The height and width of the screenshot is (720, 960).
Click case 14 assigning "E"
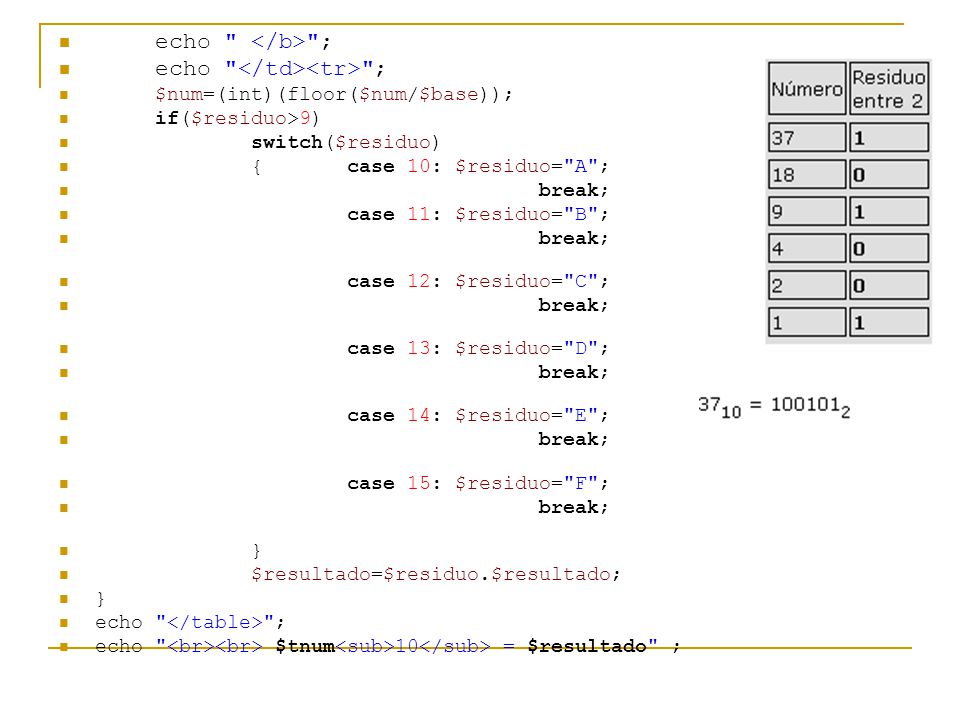click(478, 415)
